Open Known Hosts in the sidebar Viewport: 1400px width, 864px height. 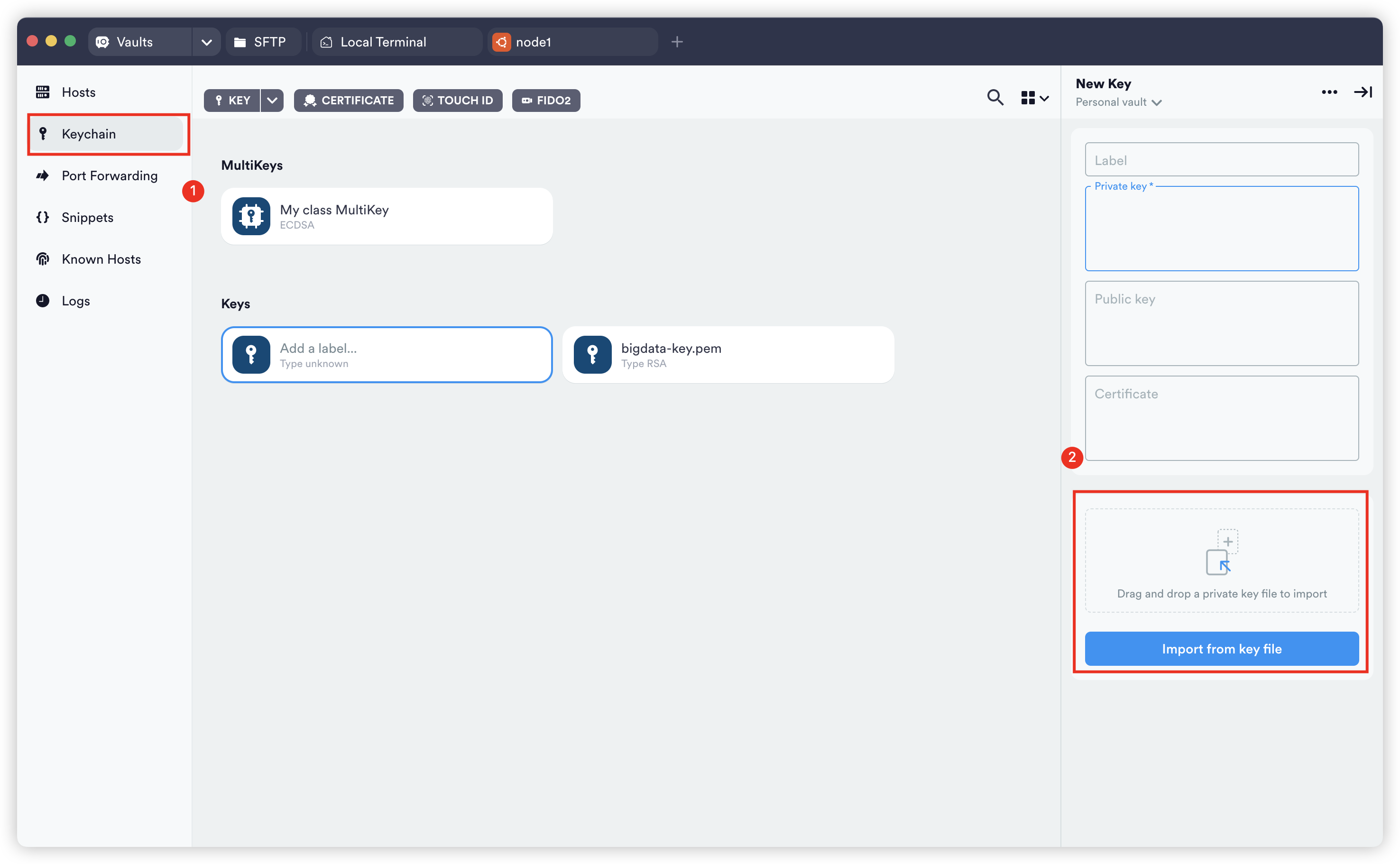click(101, 259)
